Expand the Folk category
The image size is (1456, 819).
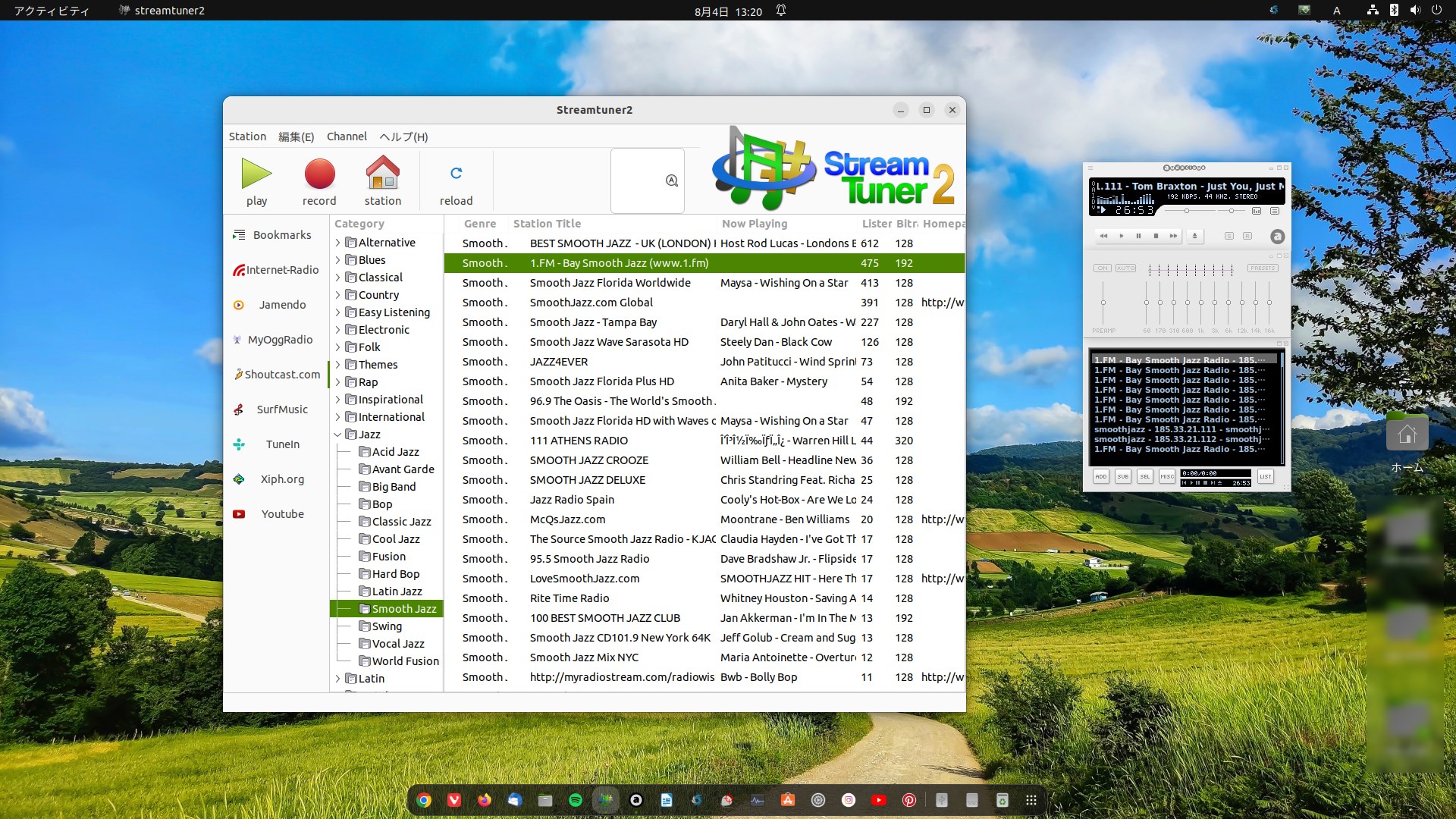(338, 347)
